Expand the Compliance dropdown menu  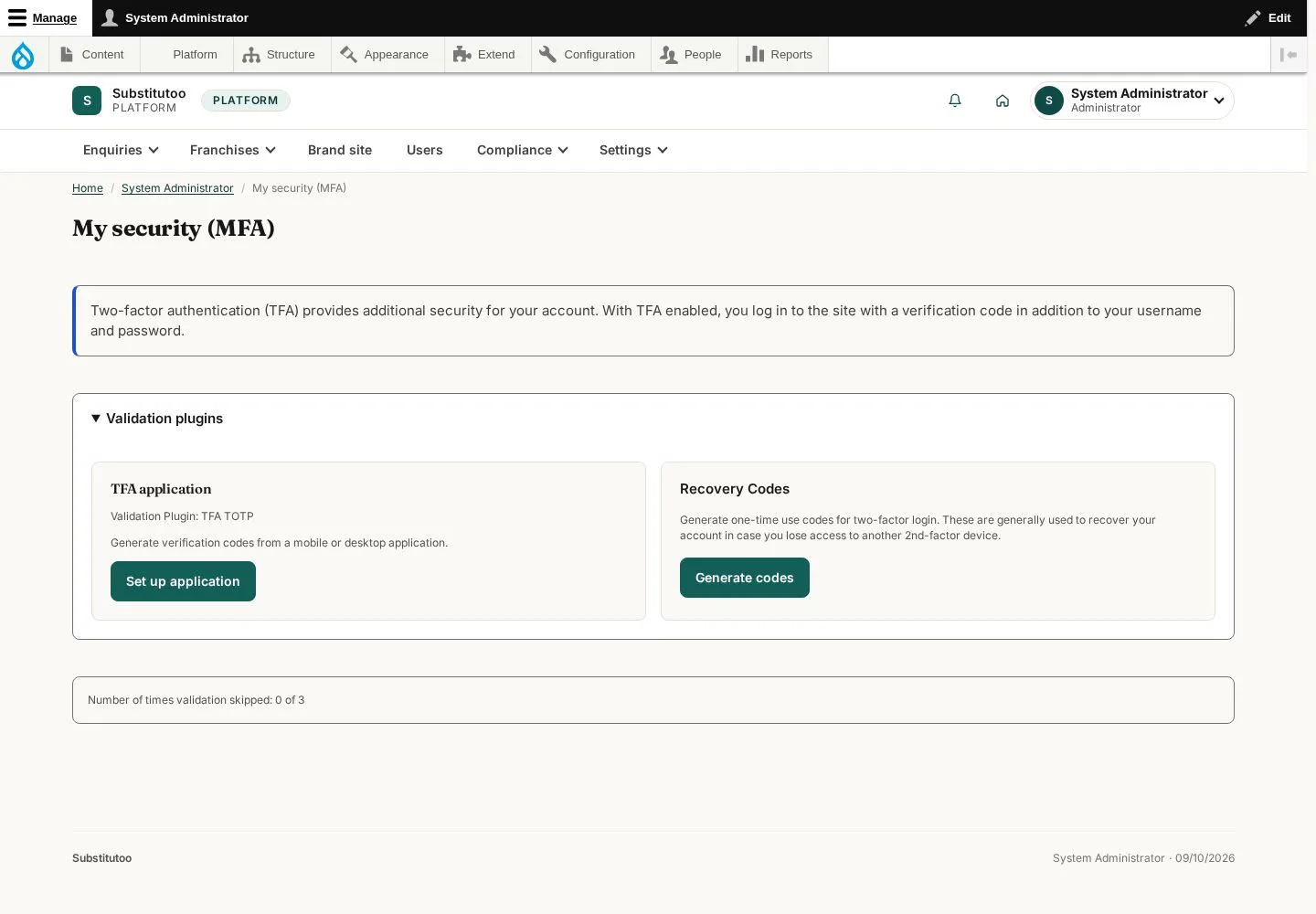[x=522, y=150]
